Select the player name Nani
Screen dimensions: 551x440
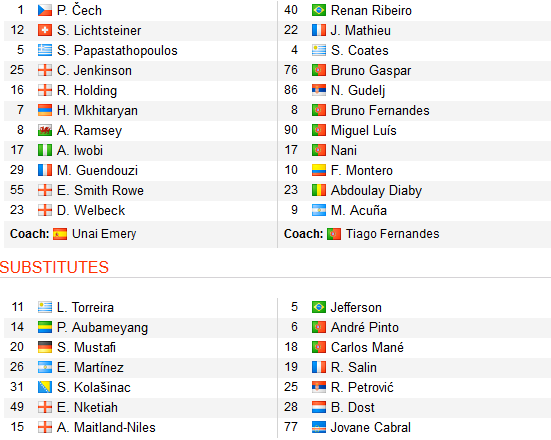(x=344, y=151)
